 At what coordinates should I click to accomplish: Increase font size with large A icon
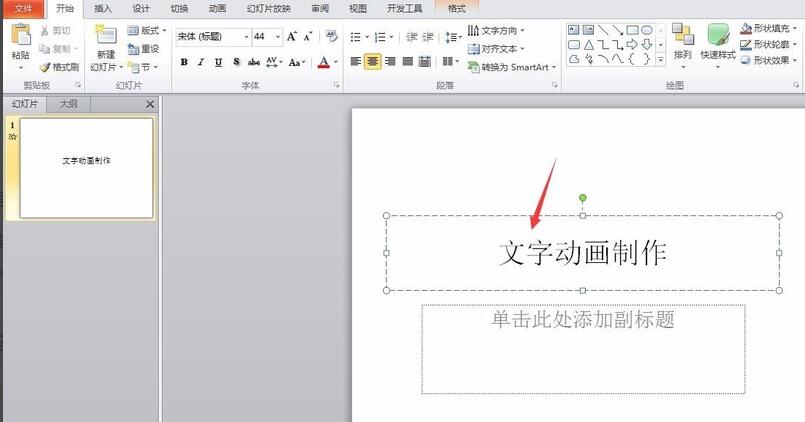tap(292, 36)
